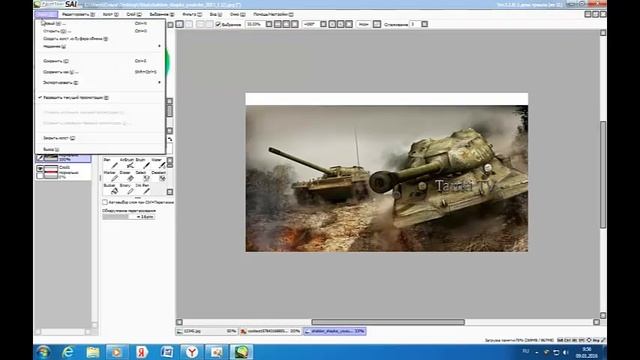Choose Закрыть холст in the File menu
This screenshot has height=360, width=640.
(100, 138)
